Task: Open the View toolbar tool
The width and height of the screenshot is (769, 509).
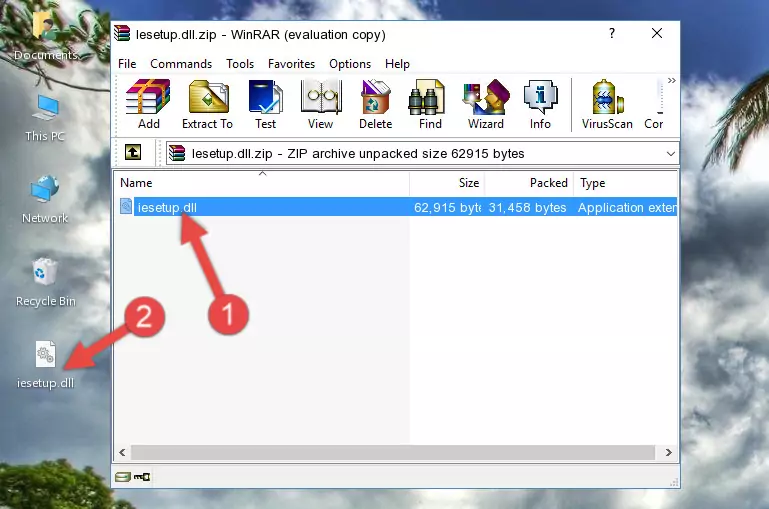Action: click(321, 104)
